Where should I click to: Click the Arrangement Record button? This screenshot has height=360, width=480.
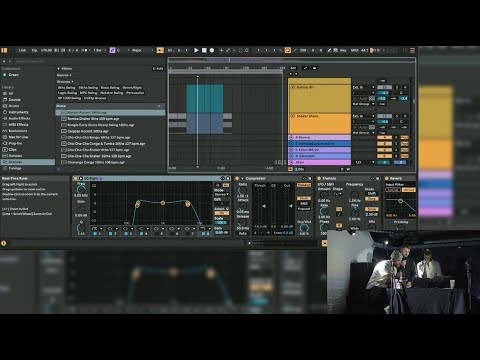212,50
